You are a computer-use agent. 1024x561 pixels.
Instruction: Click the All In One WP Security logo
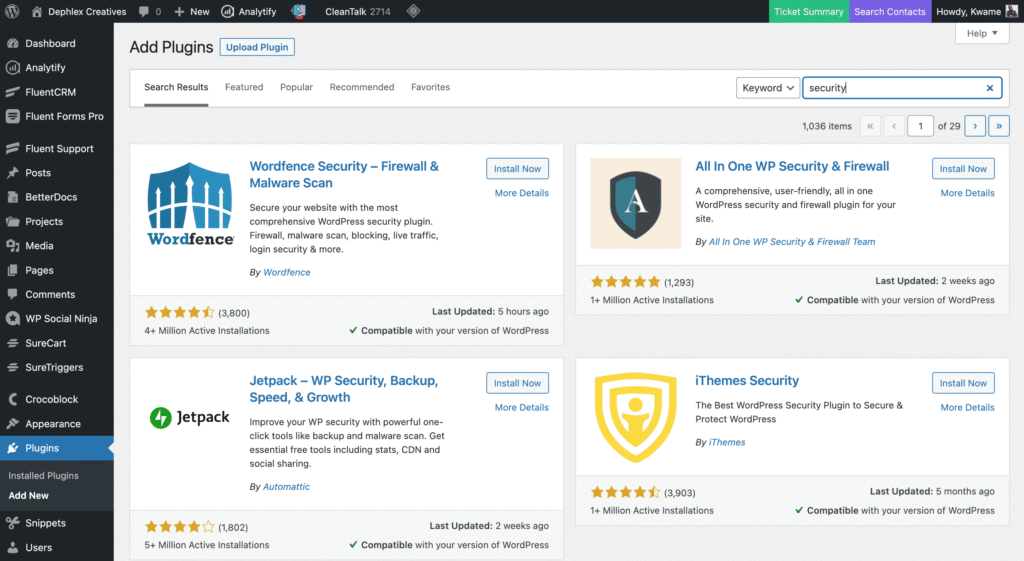click(x=636, y=204)
